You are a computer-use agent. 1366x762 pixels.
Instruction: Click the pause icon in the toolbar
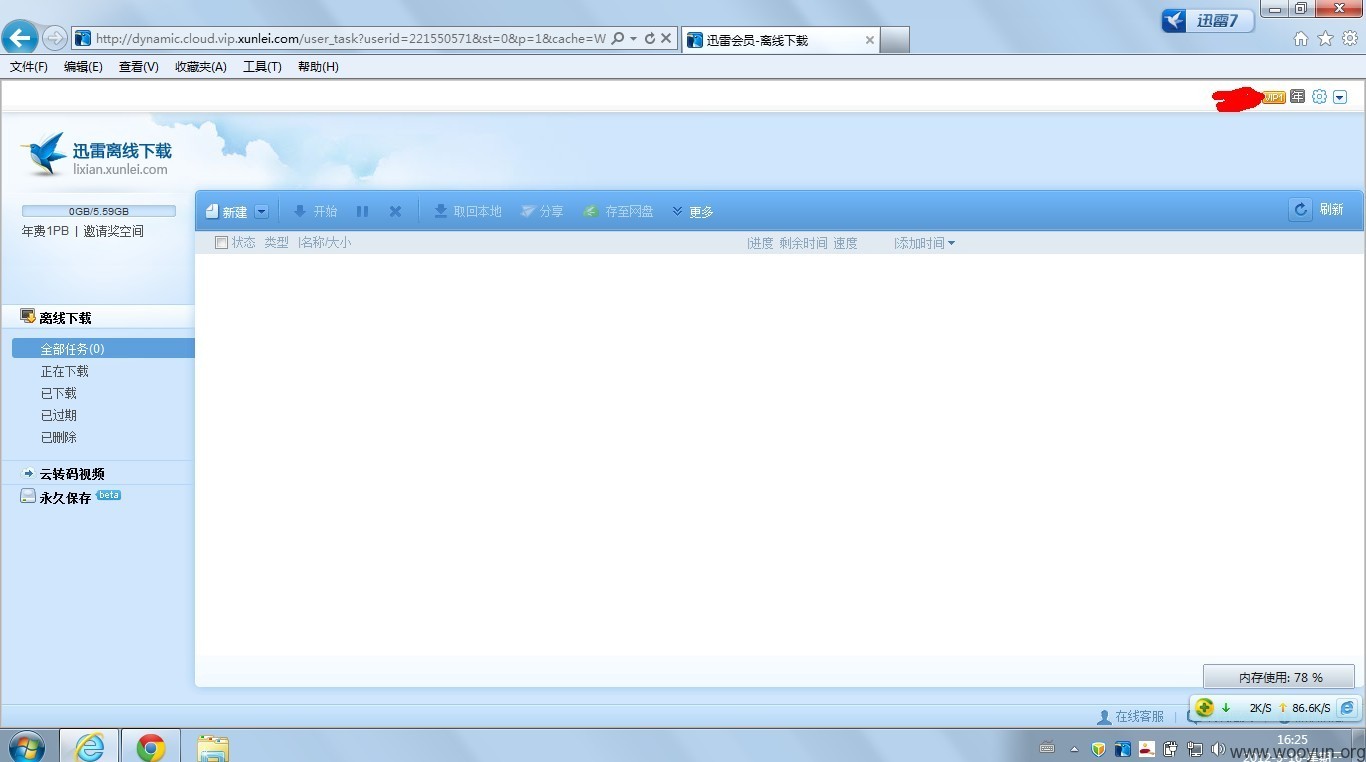(x=363, y=212)
